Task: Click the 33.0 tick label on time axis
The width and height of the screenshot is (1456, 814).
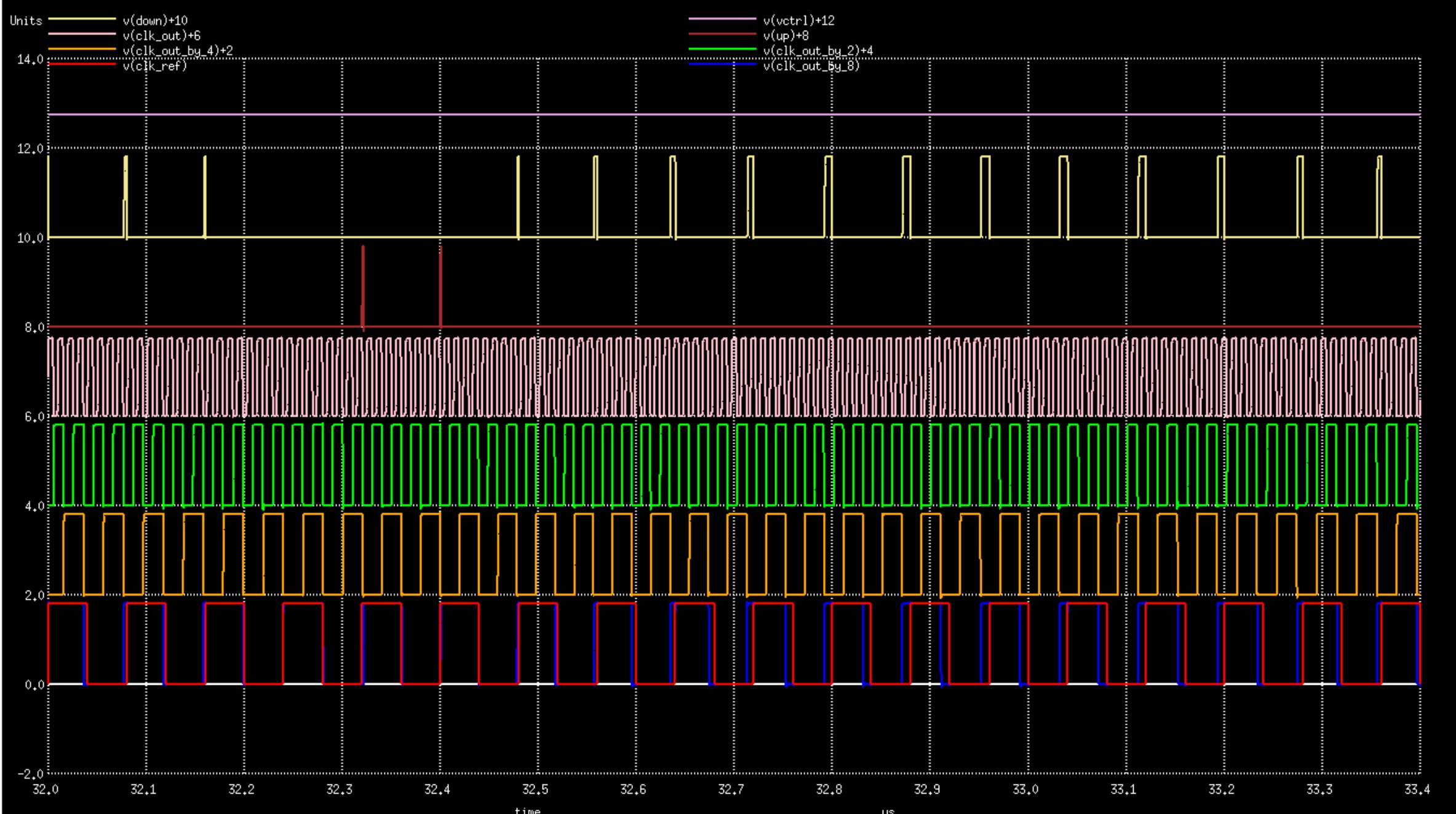Action: pyautogui.click(x=1025, y=790)
